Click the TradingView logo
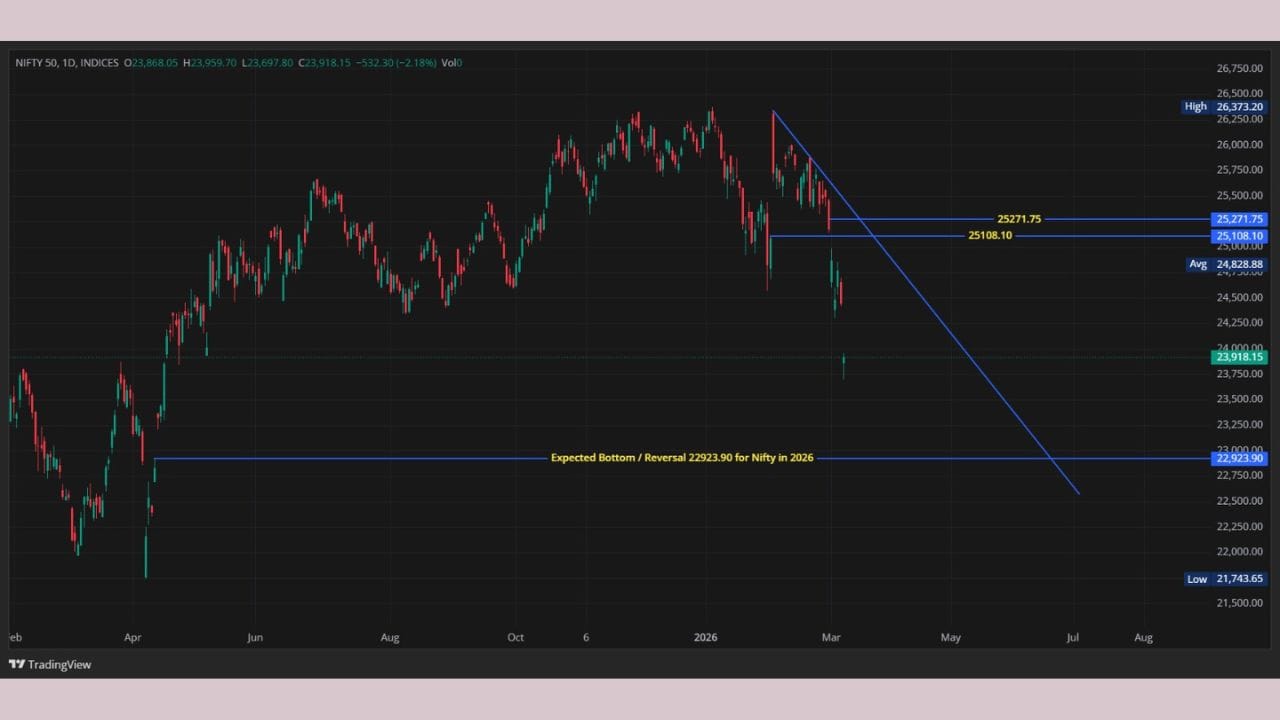 point(50,664)
